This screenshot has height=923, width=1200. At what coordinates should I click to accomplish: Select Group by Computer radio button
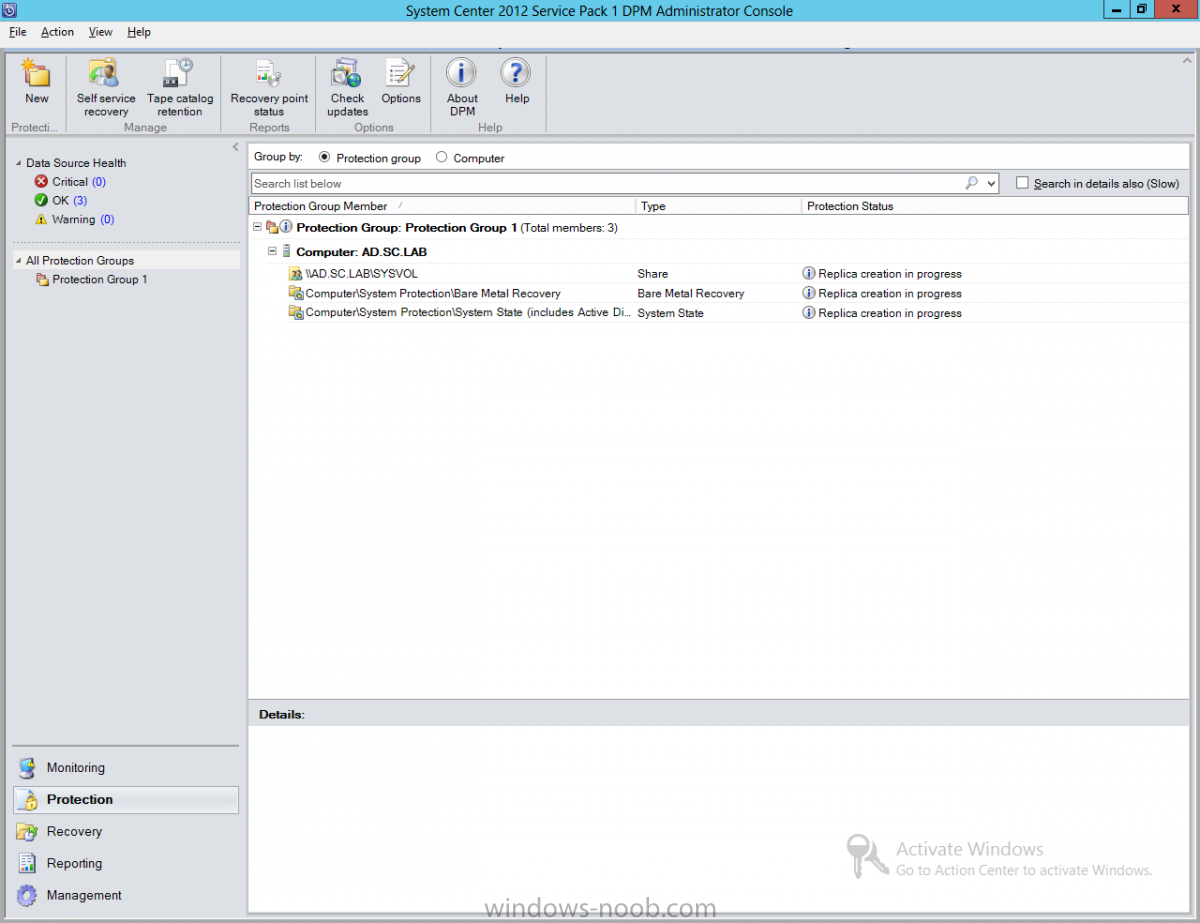tap(441, 157)
